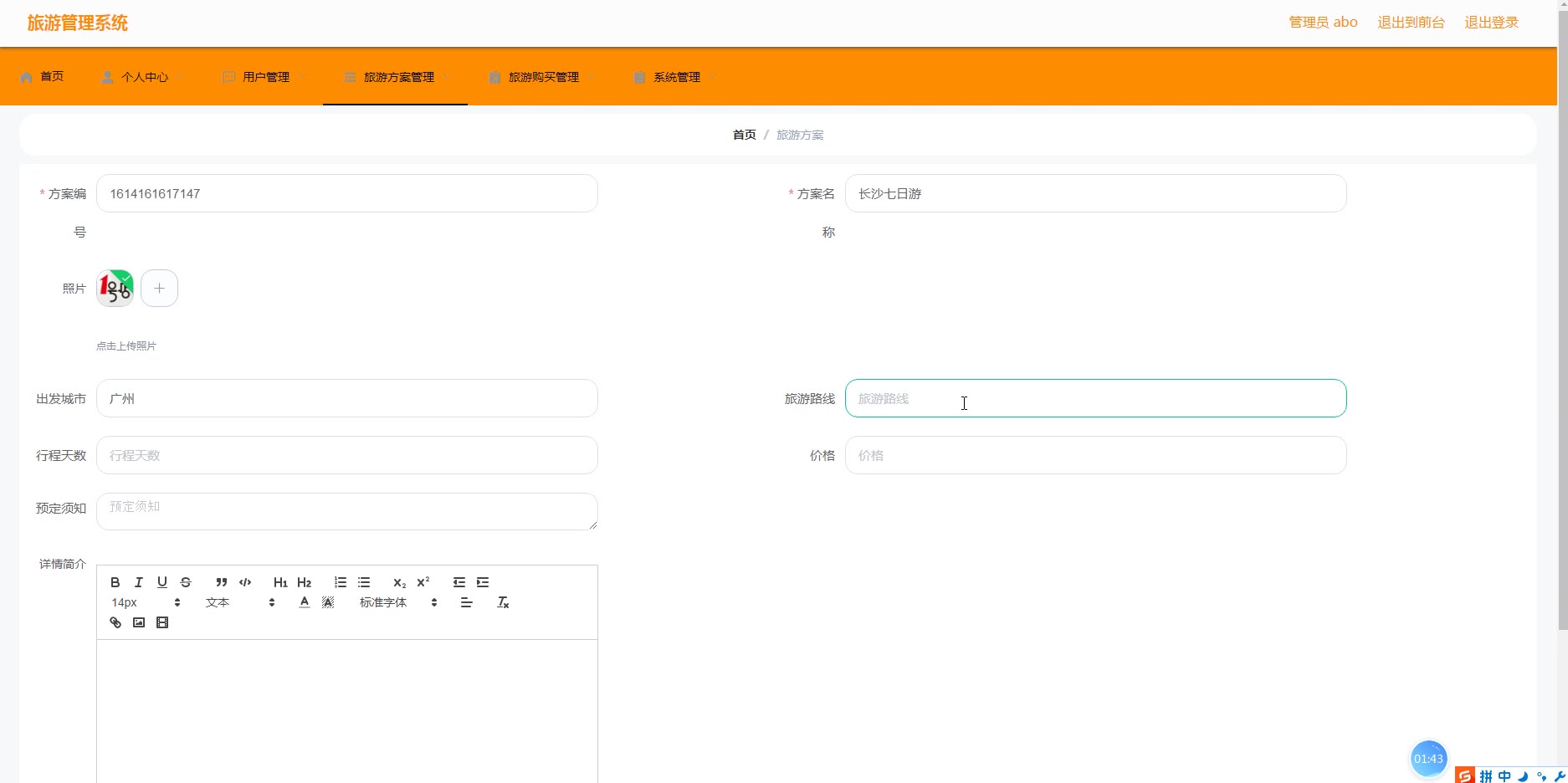The width and height of the screenshot is (1568, 783).
Task: Click the 退出登录 link
Action: click(x=1491, y=23)
